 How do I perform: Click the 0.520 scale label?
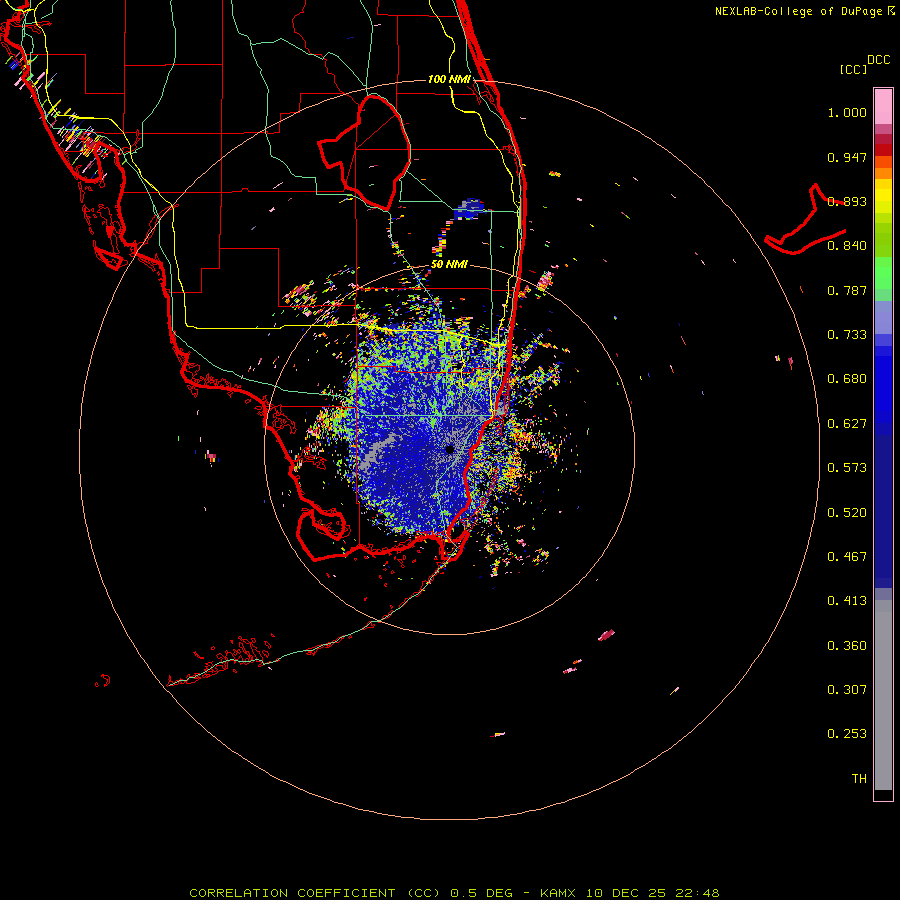tap(847, 513)
